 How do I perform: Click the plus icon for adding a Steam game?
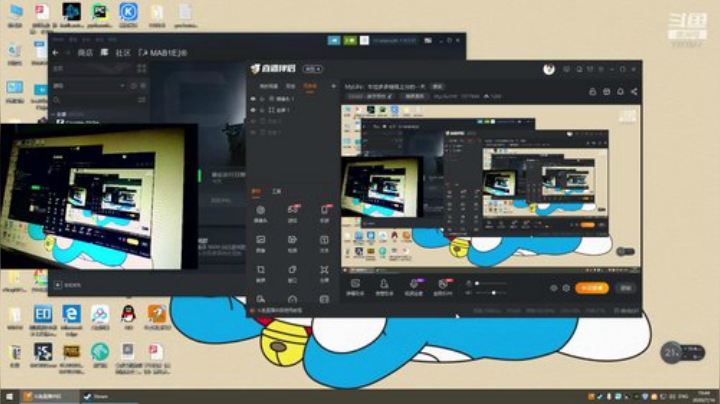coord(58,285)
